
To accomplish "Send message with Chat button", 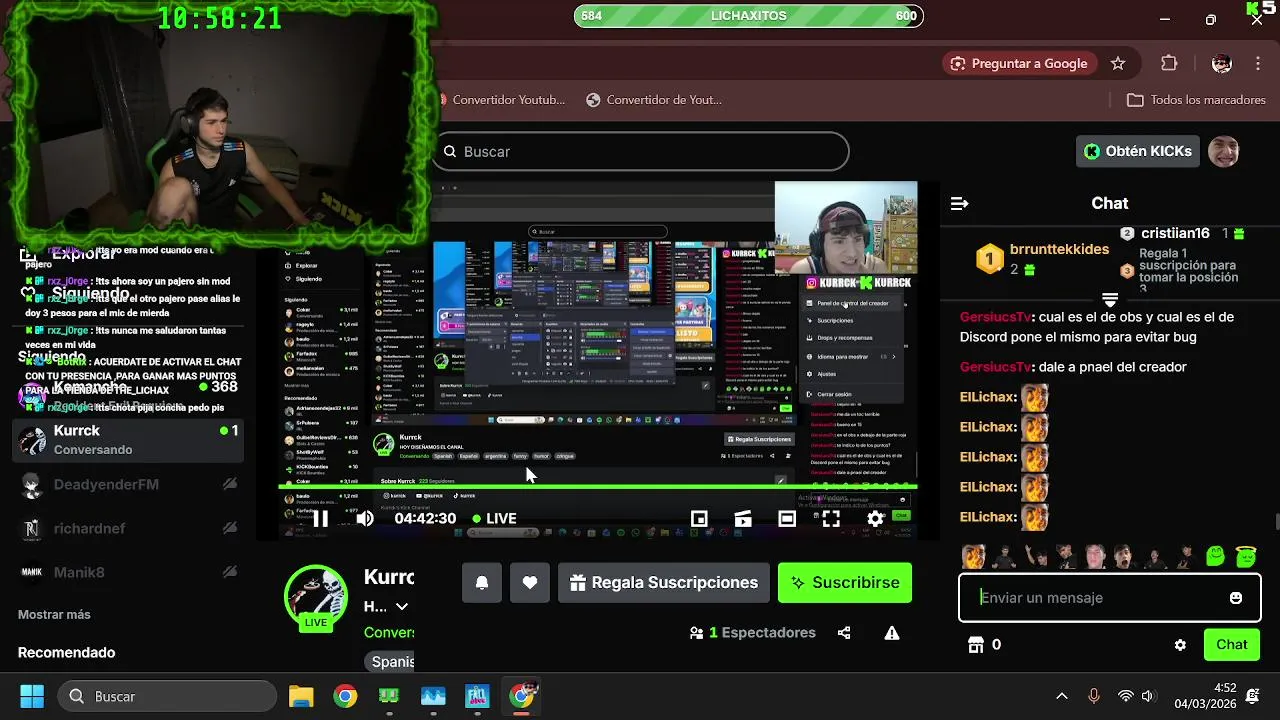I will pos(1231,645).
